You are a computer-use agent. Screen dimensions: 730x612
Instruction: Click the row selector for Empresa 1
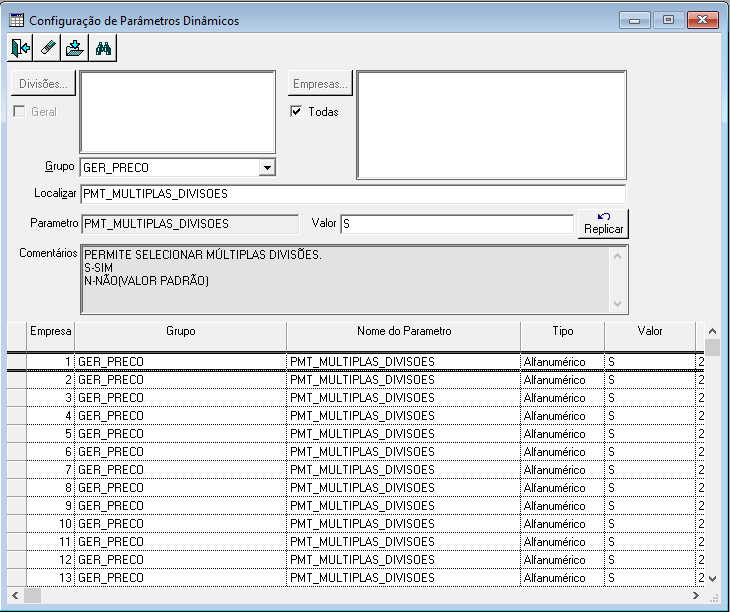click(x=17, y=362)
